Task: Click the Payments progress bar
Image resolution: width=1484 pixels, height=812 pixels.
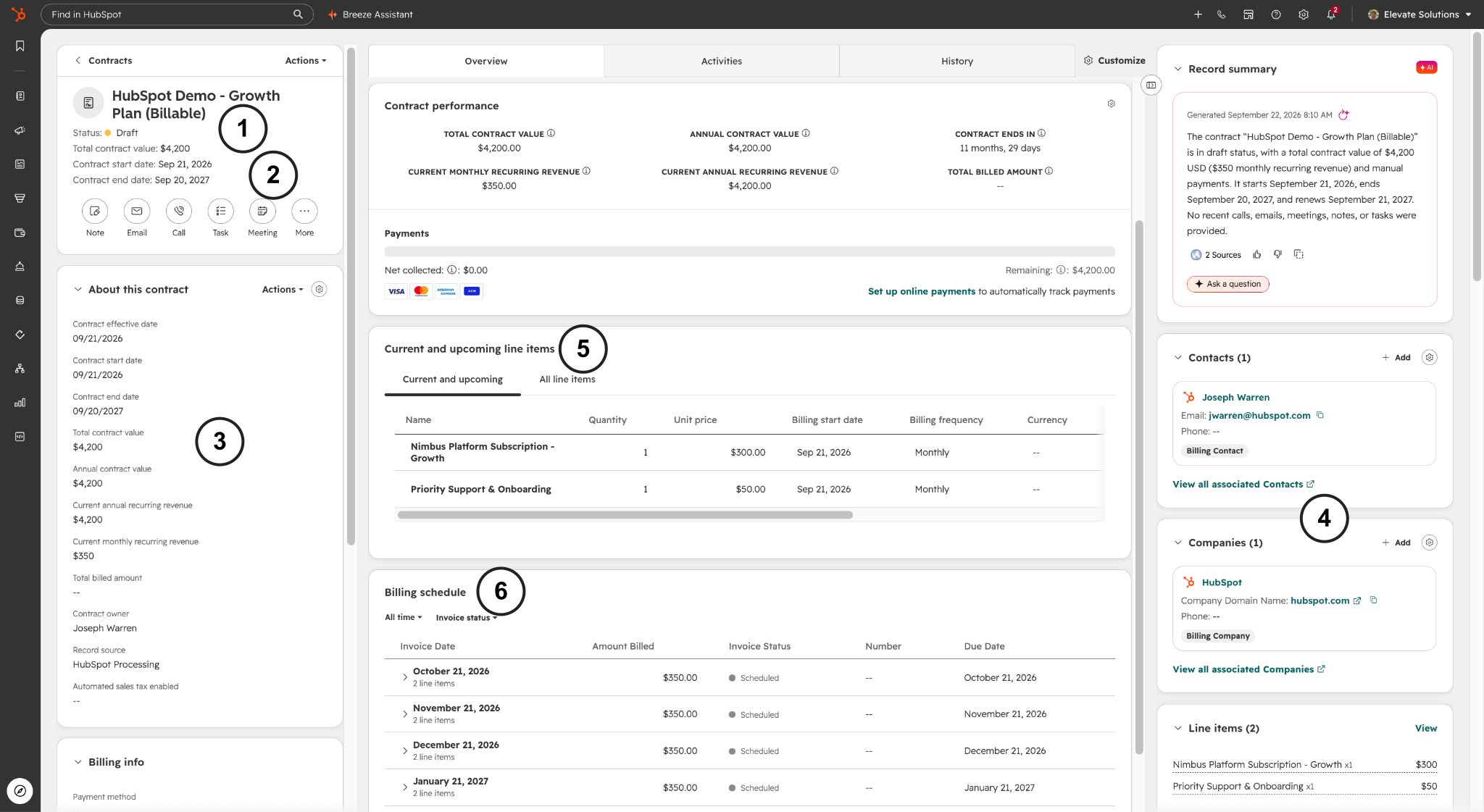Action: tap(749, 251)
